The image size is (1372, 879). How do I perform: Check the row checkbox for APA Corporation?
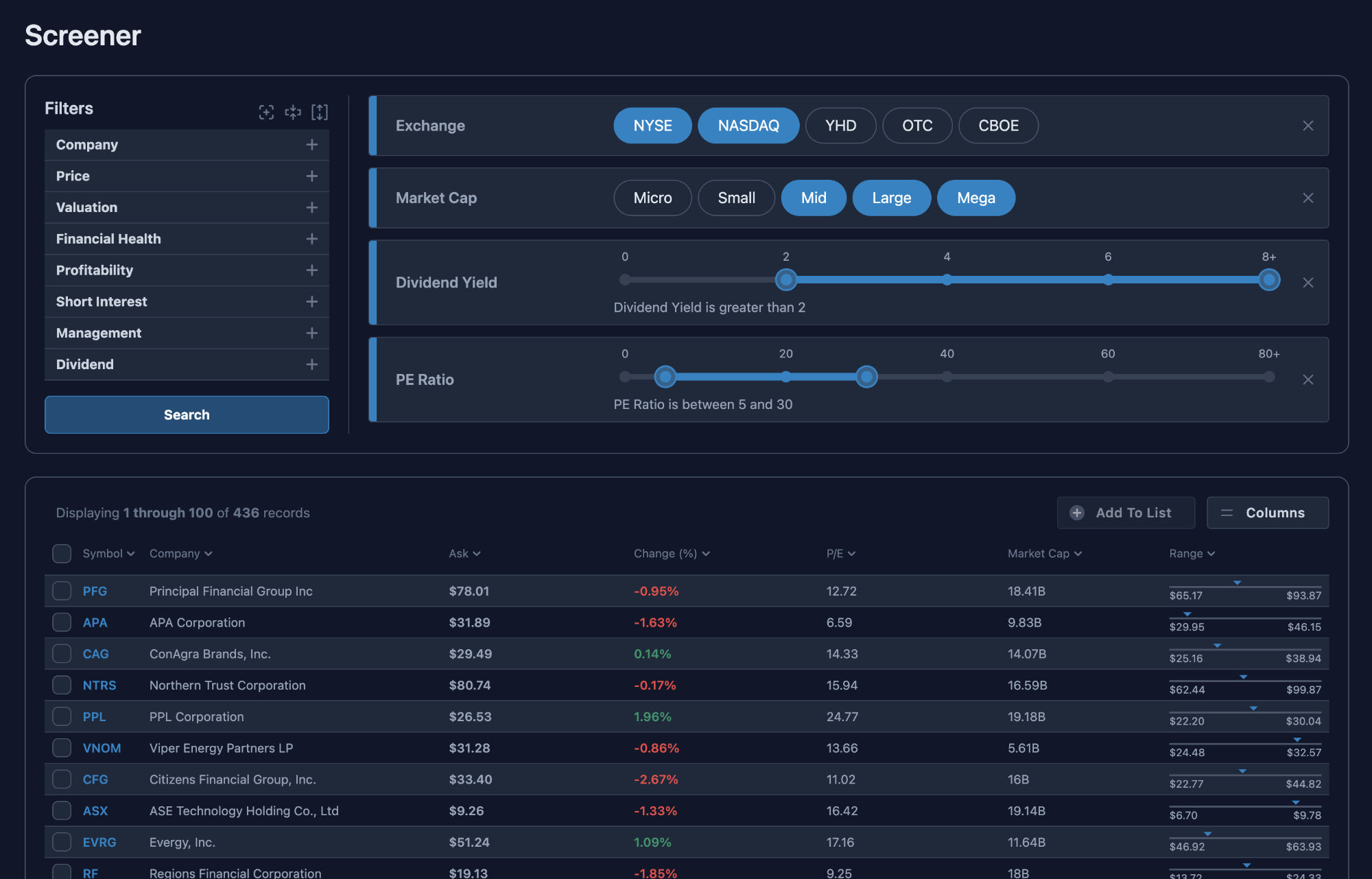pyautogui.click(x=62, y=622)
